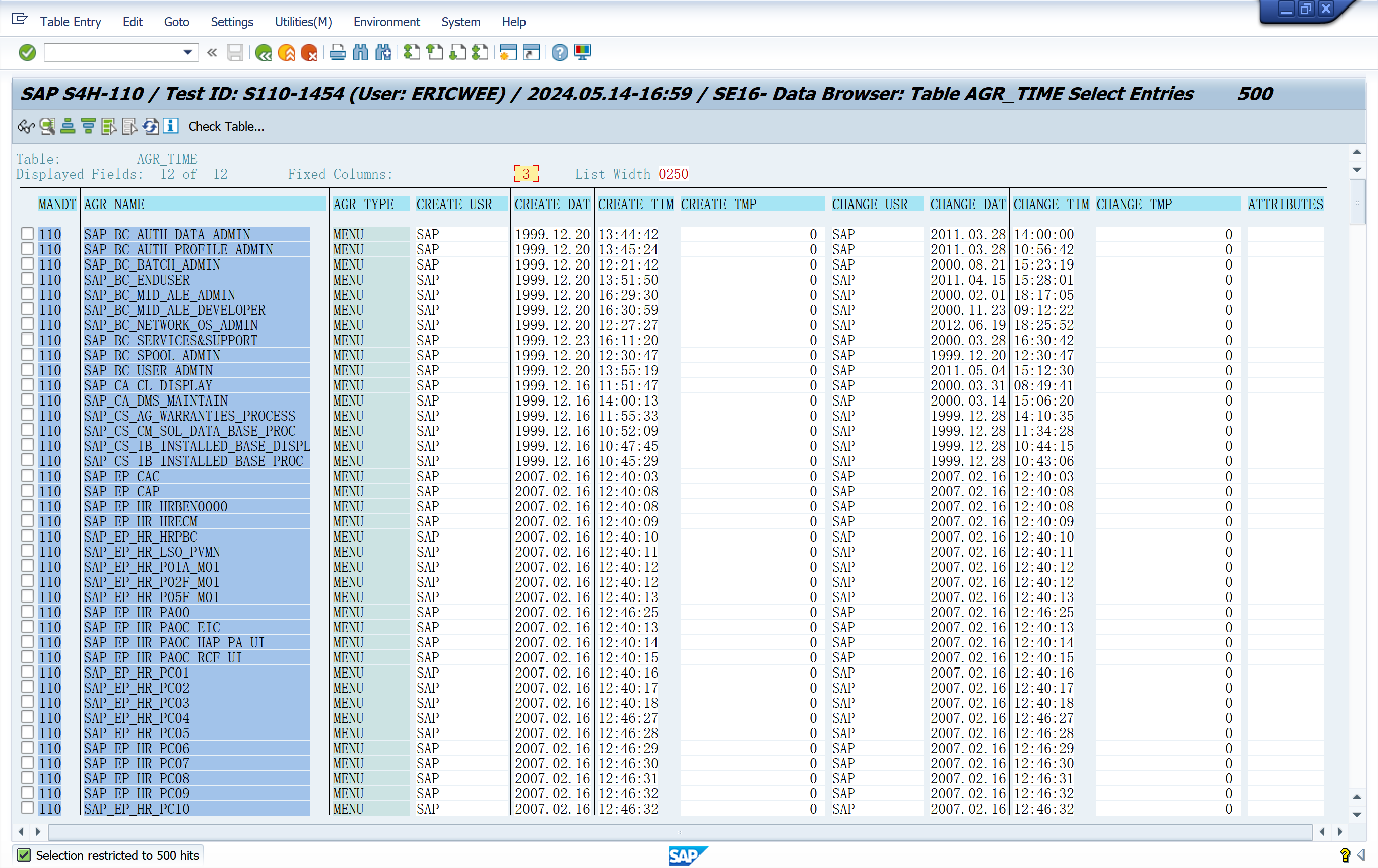Click the Sort ascending icon

click(68, 126)
